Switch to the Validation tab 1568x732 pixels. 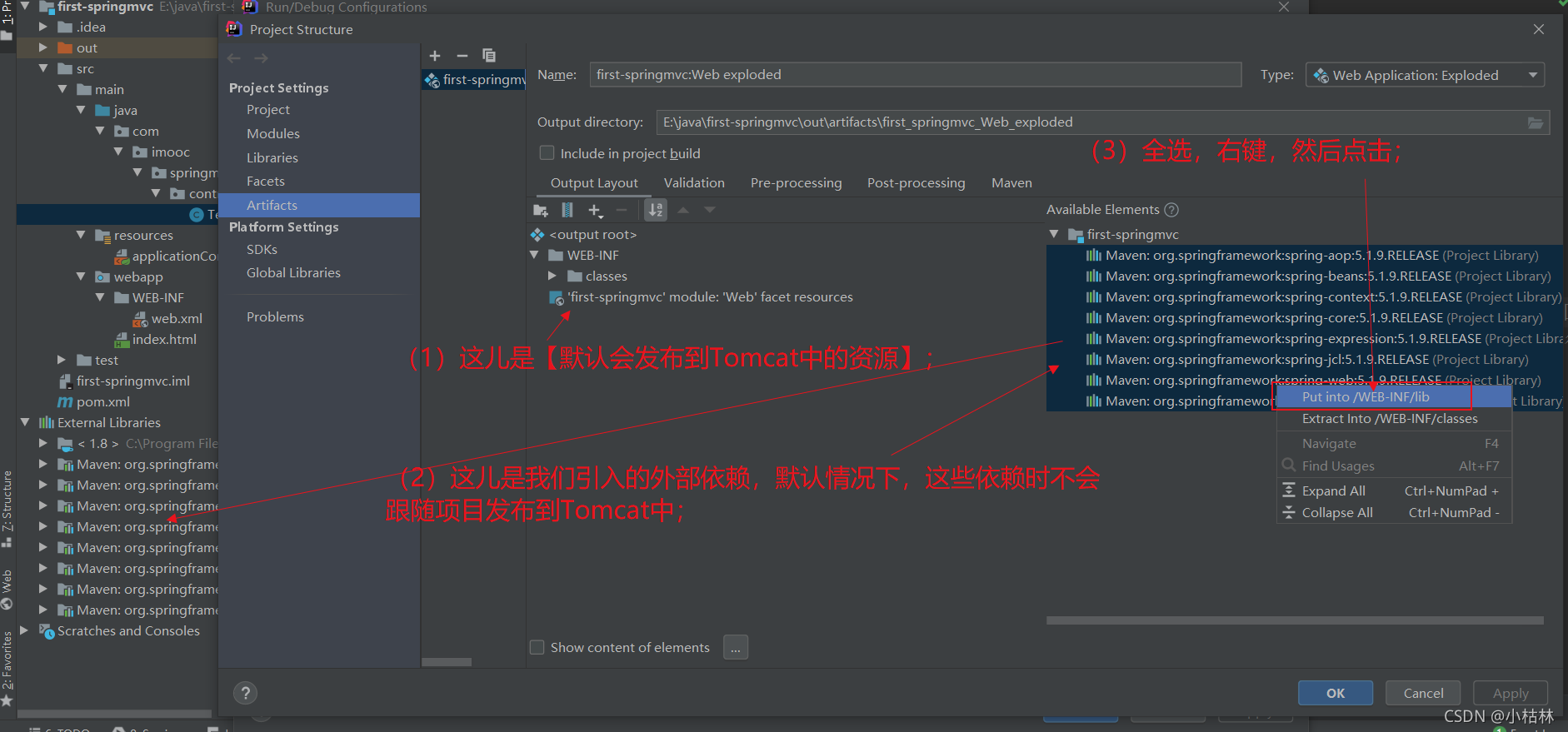694,183
